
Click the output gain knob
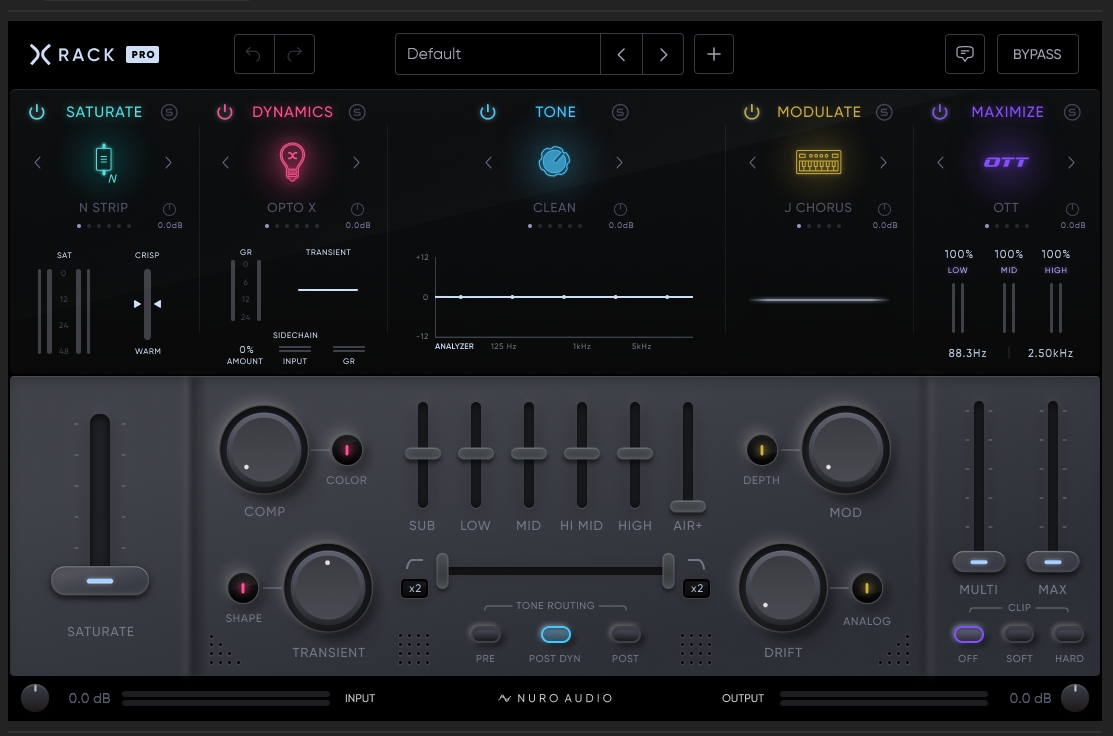pos(1075,698)
